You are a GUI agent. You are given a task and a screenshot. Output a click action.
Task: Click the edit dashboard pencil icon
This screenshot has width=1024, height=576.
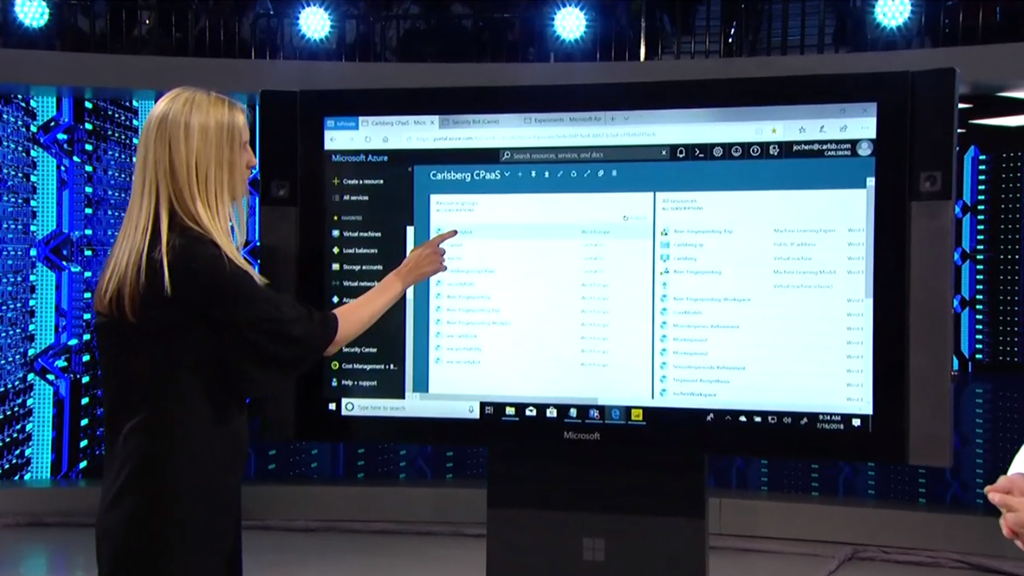pos(560,174)
